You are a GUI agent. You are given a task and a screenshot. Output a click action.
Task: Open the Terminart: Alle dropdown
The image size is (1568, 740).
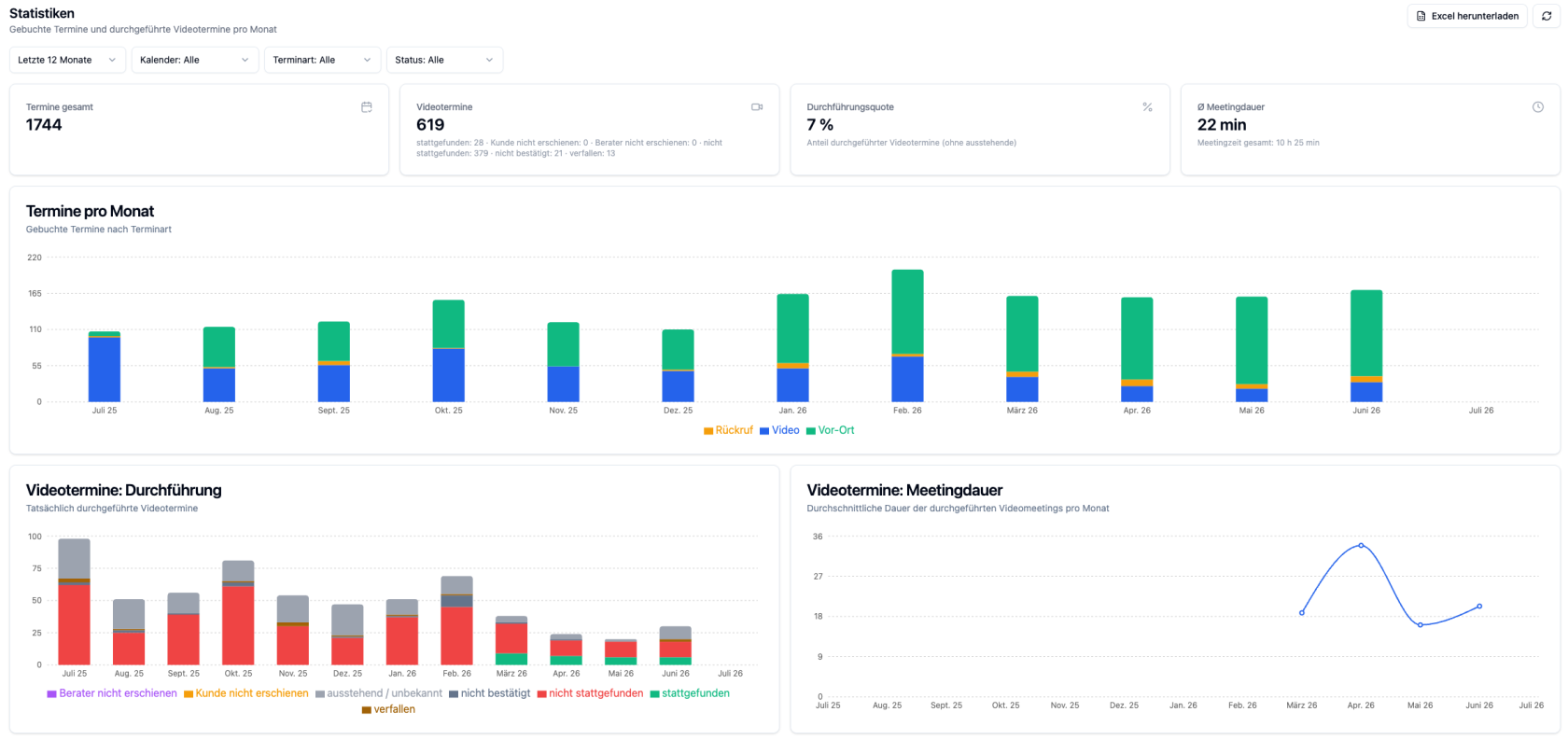tap(322, 60)
